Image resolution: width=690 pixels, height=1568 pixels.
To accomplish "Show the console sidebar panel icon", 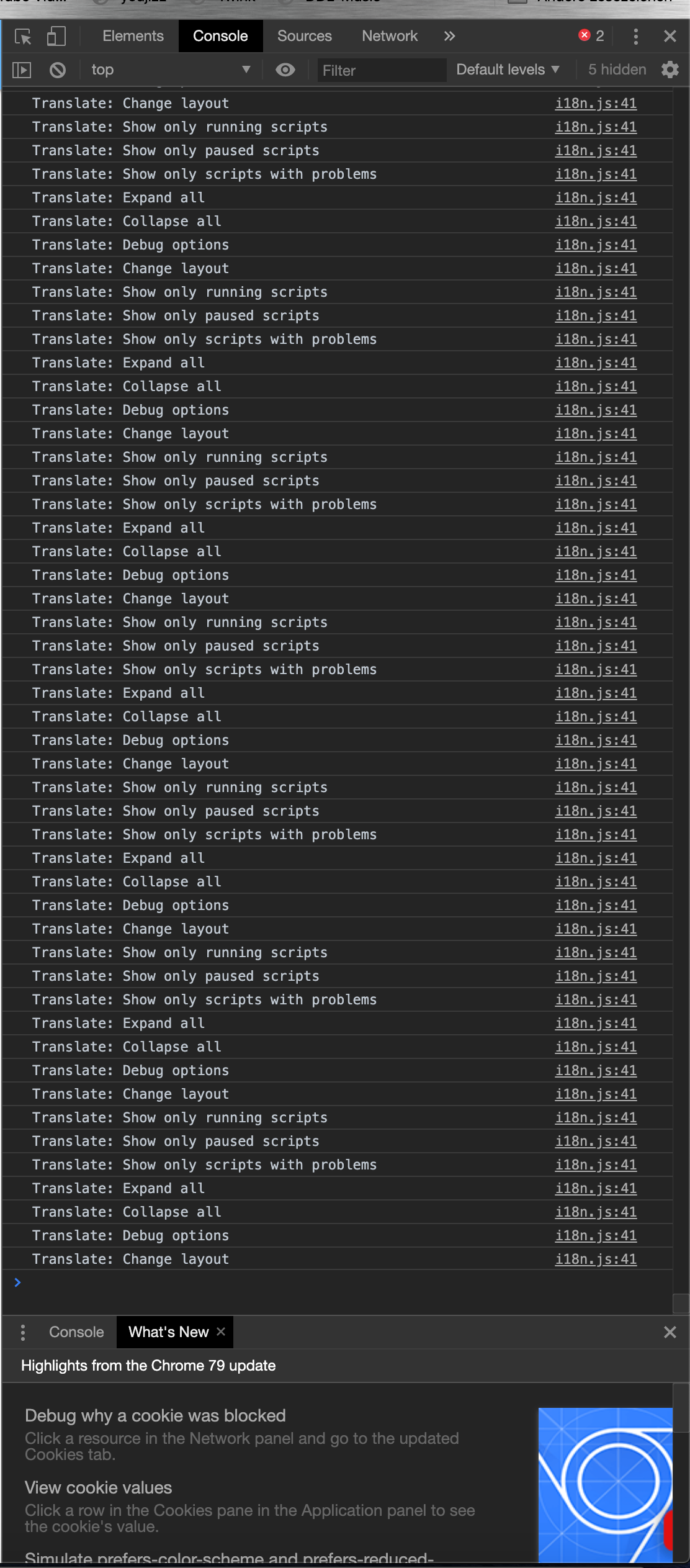I will [22, 70].
